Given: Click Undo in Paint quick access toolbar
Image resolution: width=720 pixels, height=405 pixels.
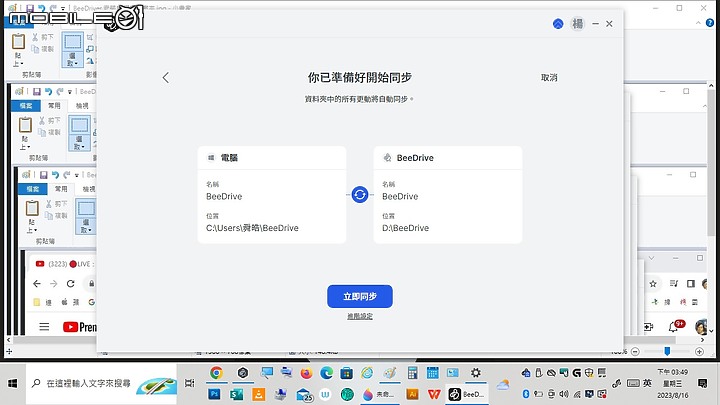Looking at the screenshot, I should 42,8.
